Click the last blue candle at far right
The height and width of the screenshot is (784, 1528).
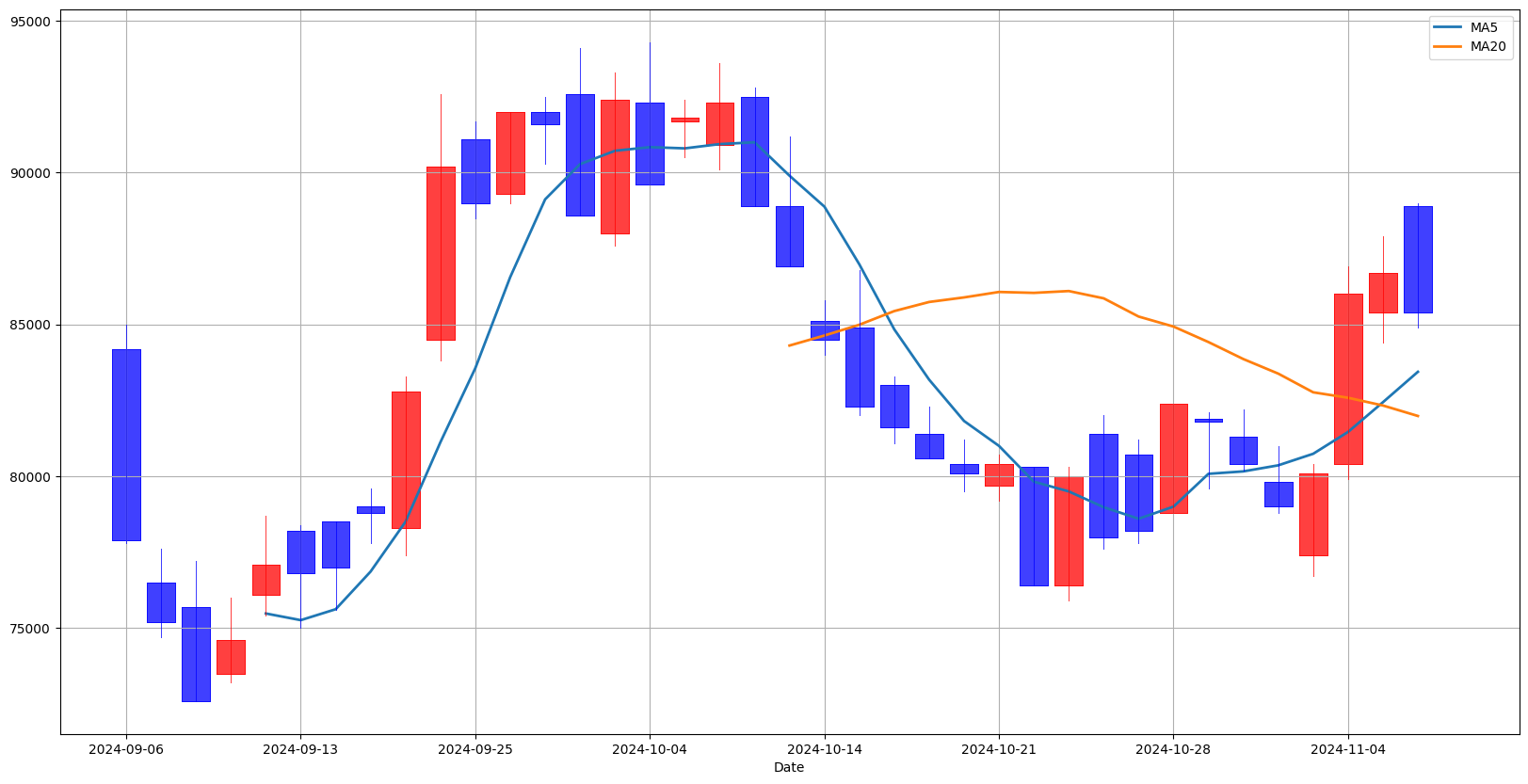pyautogui.click(x=1418, y=260)
